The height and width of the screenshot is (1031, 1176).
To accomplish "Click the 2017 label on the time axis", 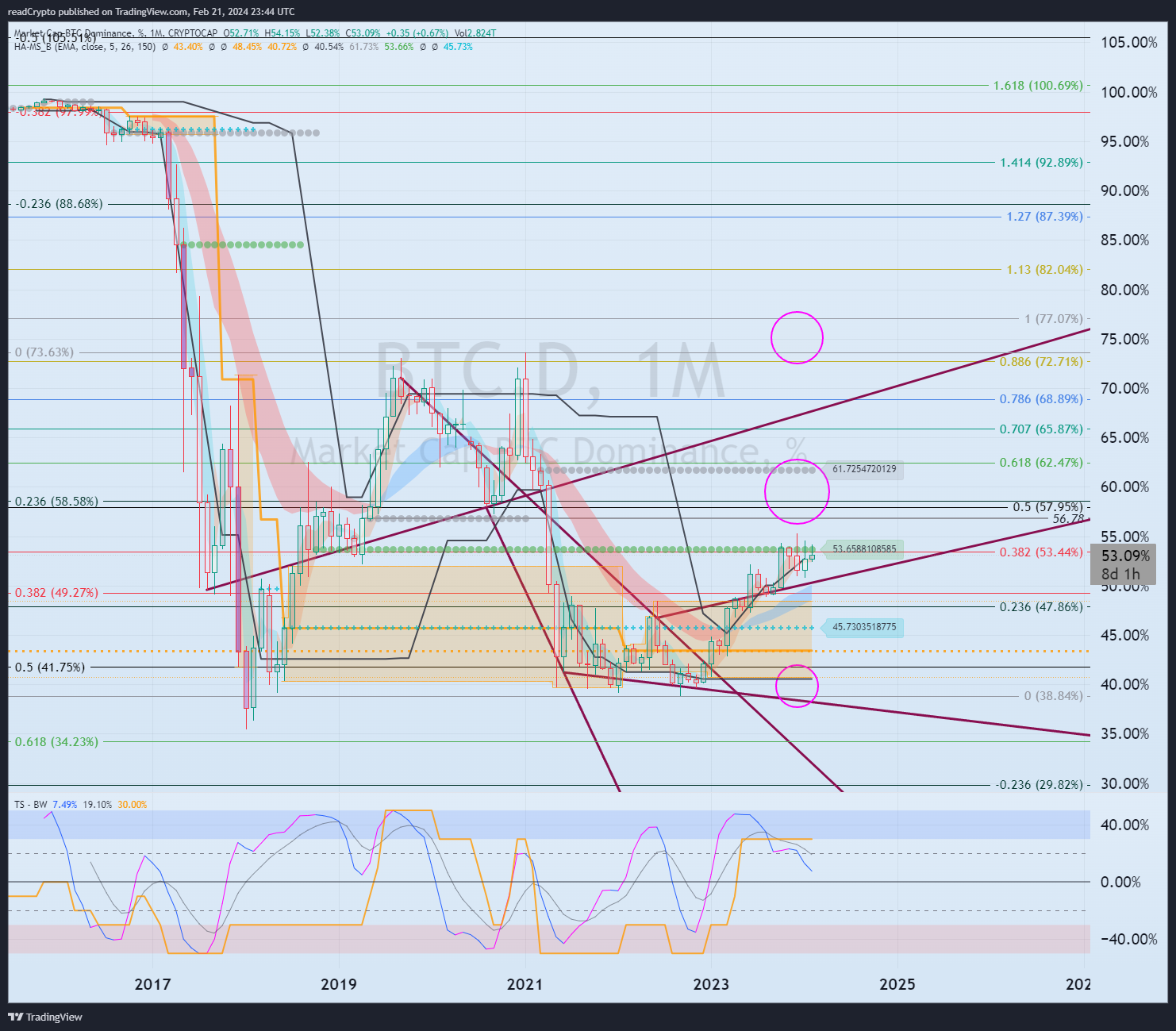I will pos(152,984).
